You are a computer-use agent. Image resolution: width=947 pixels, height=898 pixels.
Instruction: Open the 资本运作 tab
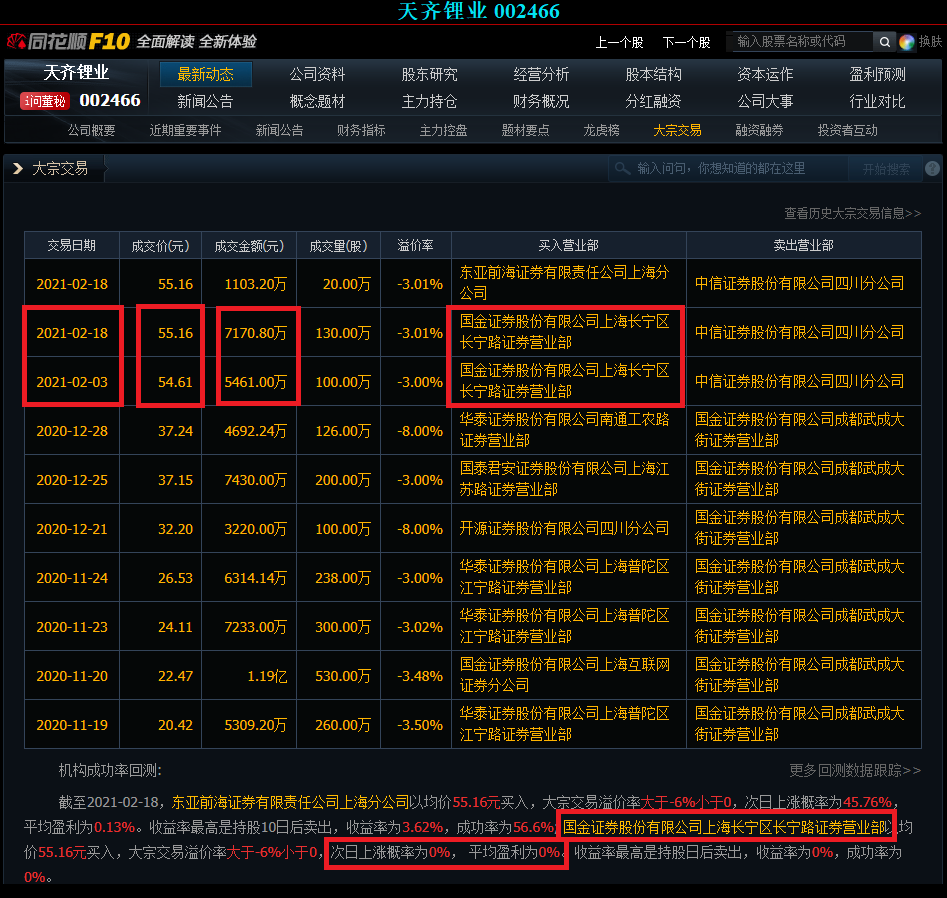coord(765,74)
